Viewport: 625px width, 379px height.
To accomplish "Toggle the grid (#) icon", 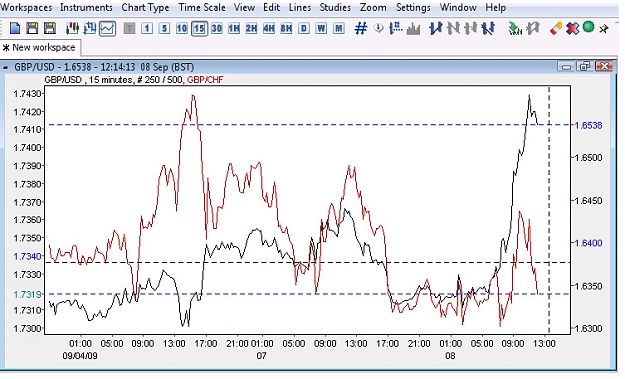I will click(x=361, y=29).
